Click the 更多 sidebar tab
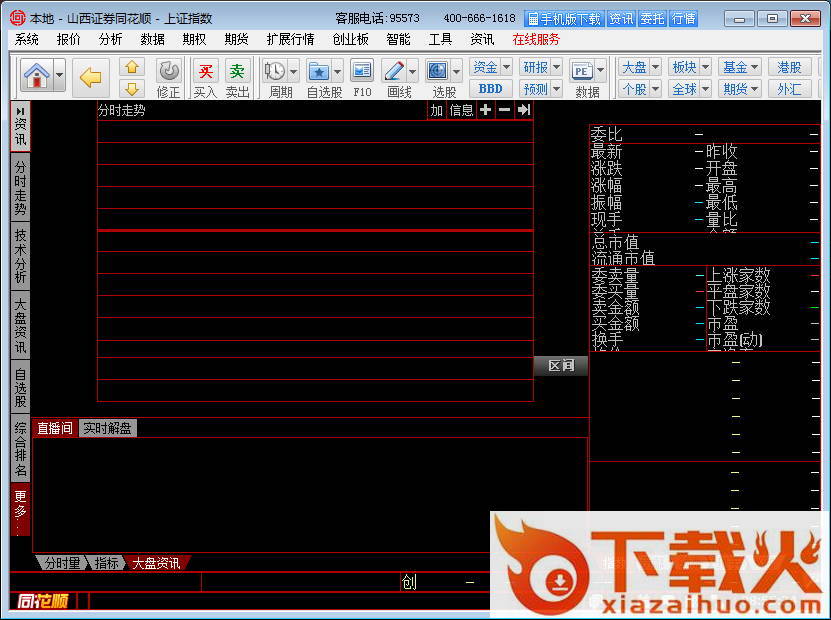The image size is (831, 620). [20, 510]
